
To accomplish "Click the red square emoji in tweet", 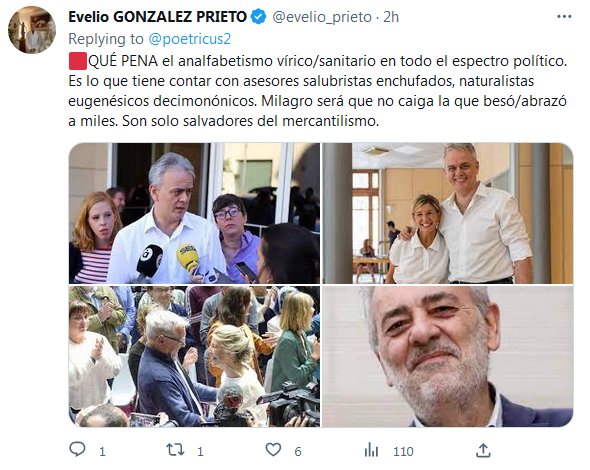I will point(78,61).
